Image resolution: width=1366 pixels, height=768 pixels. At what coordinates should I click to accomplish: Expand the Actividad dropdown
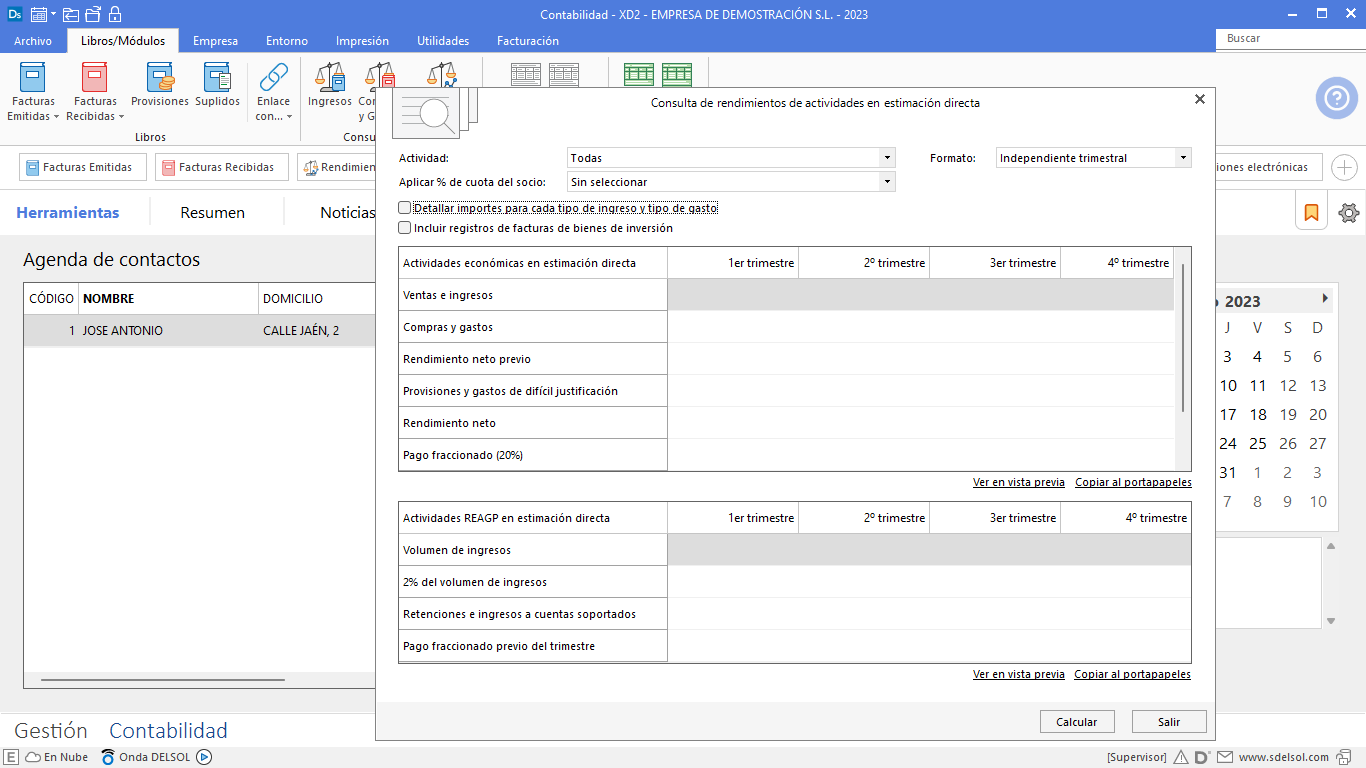pos(886,158)
